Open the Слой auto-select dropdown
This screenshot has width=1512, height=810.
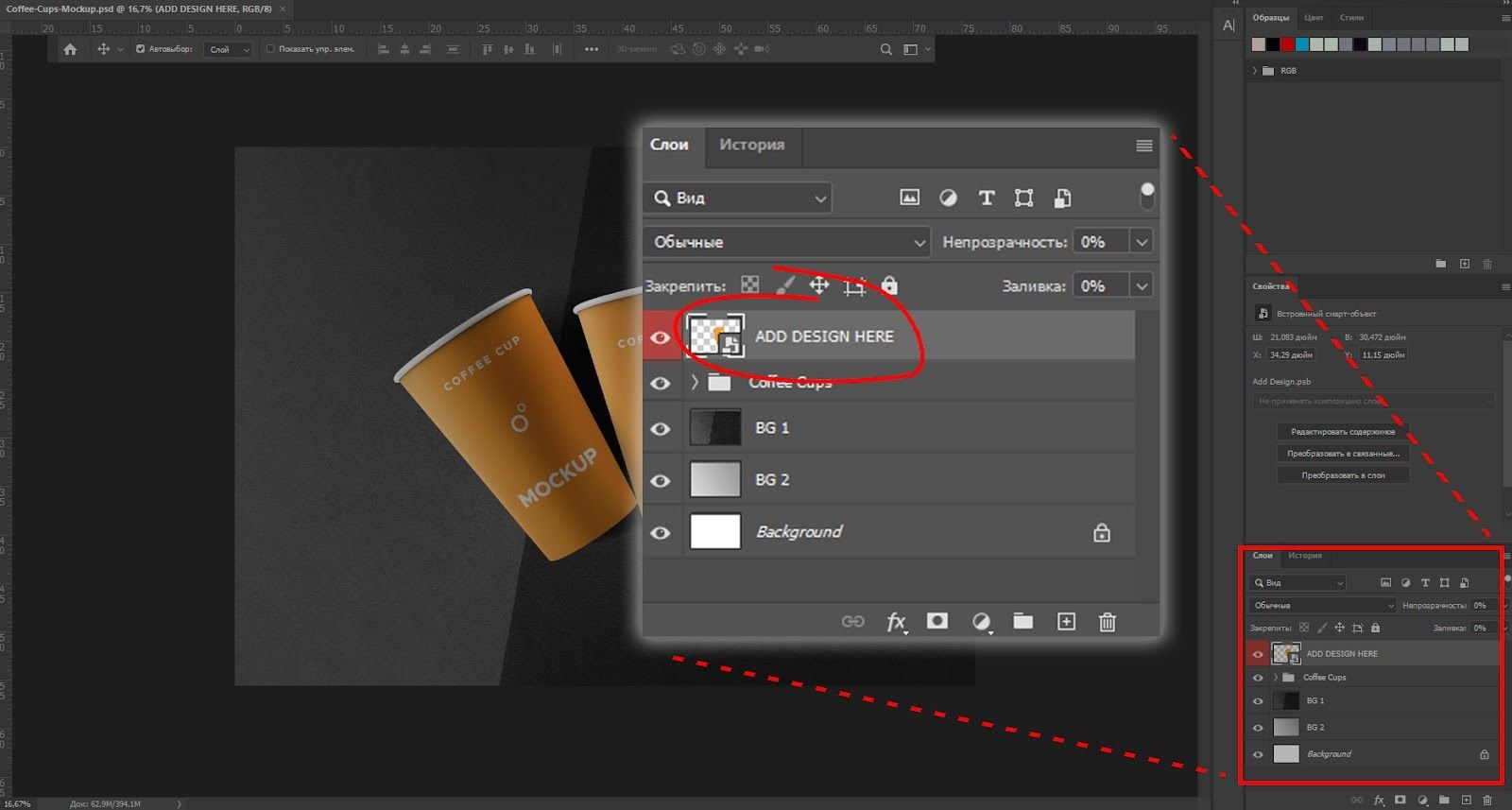point(229,49)
